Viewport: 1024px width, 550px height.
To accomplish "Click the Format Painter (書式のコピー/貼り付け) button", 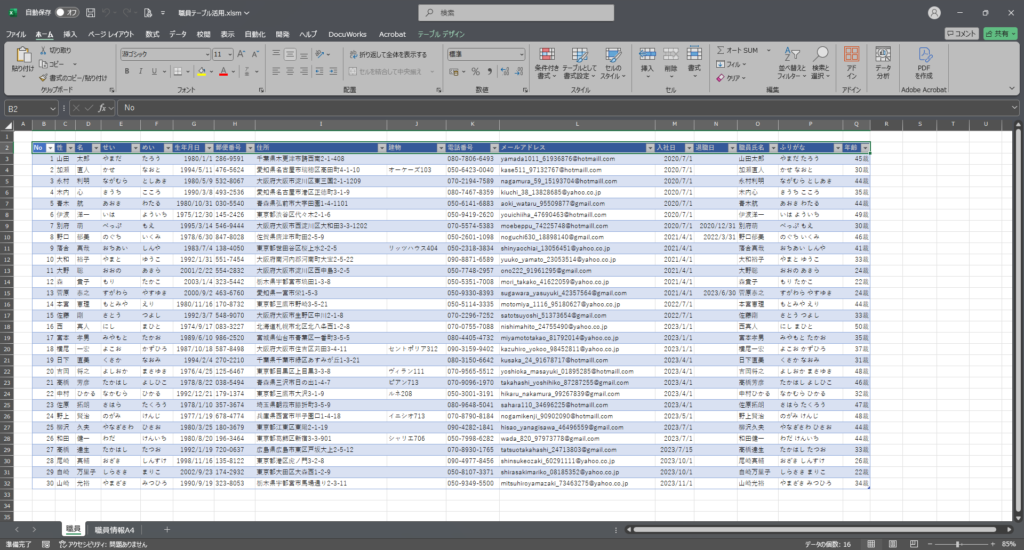I will [x=73, y=78].
